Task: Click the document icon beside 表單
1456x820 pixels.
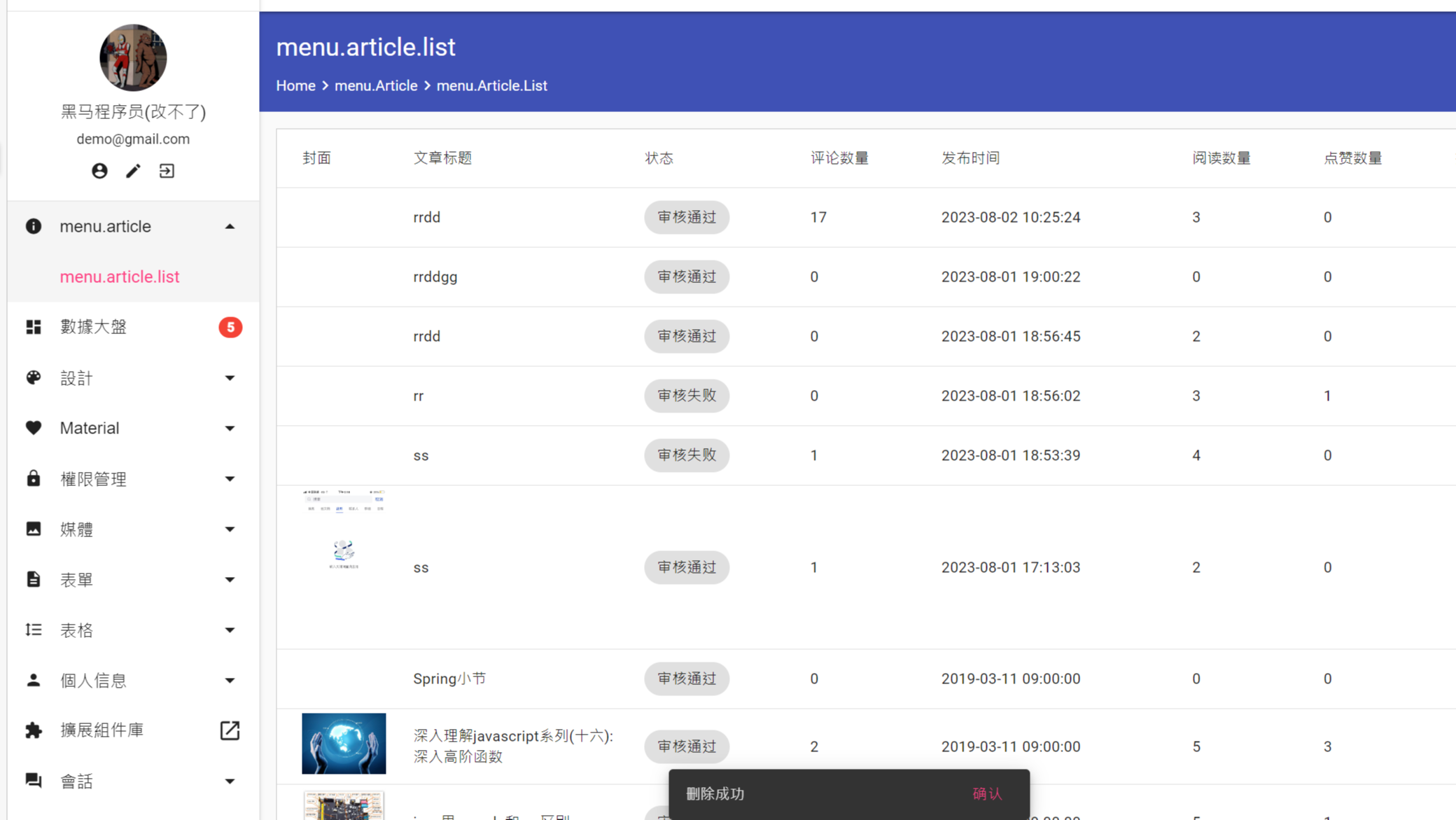Action: point(34,579)
